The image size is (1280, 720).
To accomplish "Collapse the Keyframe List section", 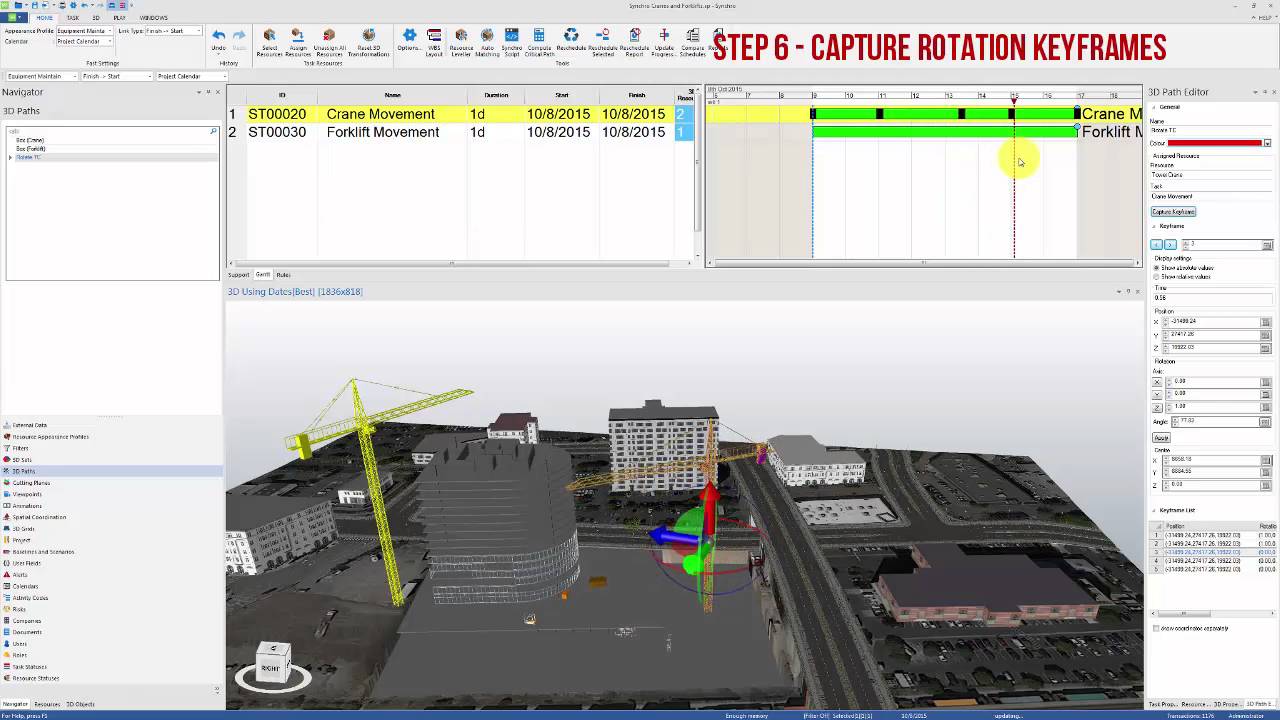I will 1153,510.
